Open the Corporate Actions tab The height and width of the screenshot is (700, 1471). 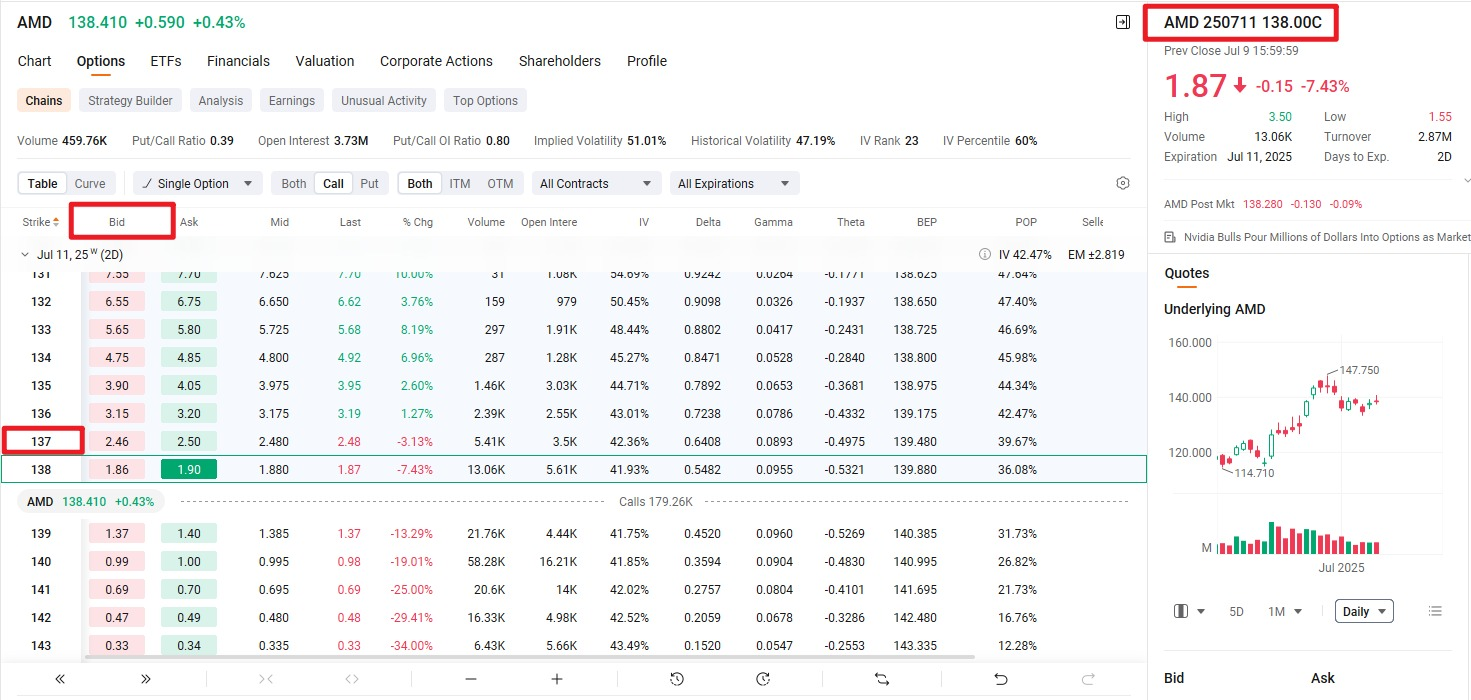tap(436, 61)
